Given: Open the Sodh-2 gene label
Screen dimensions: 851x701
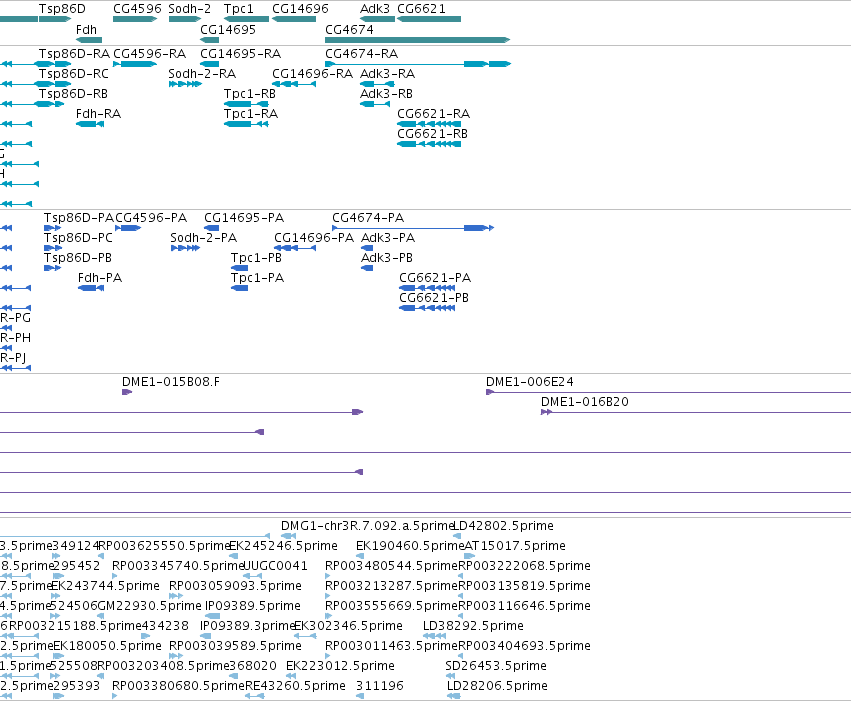Looking at the screenshot, I should pos(189,9).
